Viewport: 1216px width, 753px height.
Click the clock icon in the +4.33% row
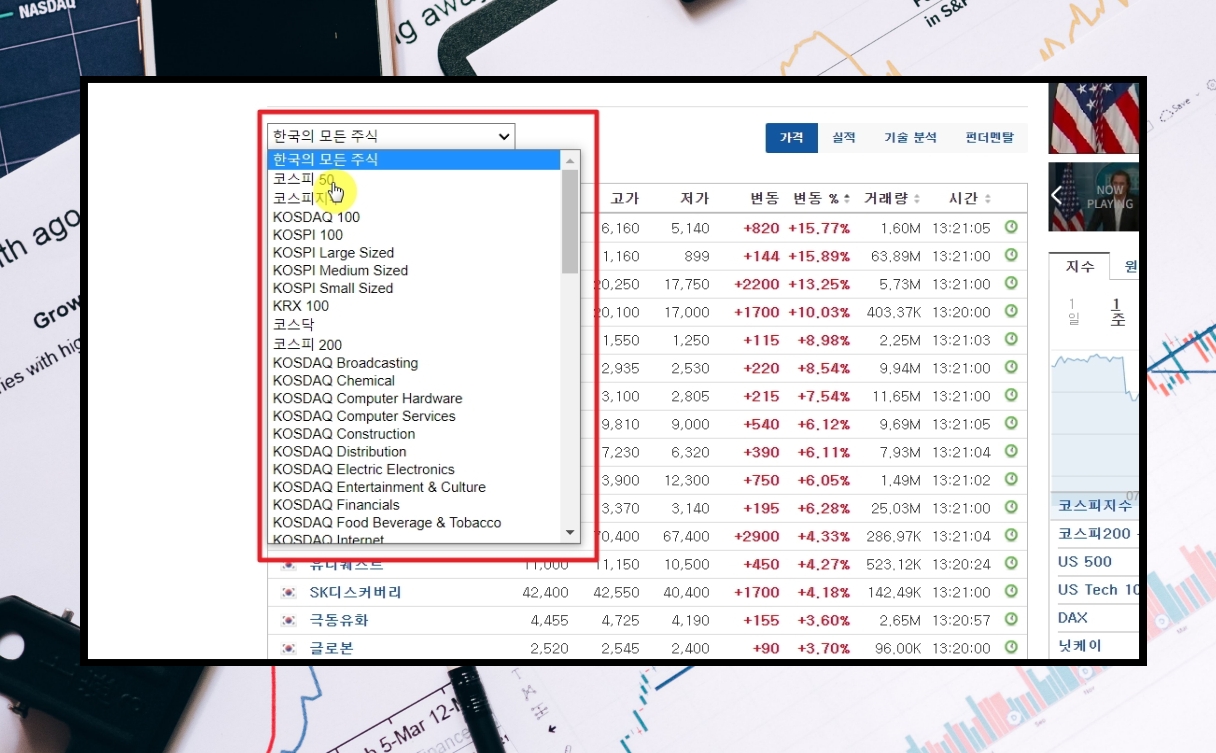click(x=1011, y=536)
